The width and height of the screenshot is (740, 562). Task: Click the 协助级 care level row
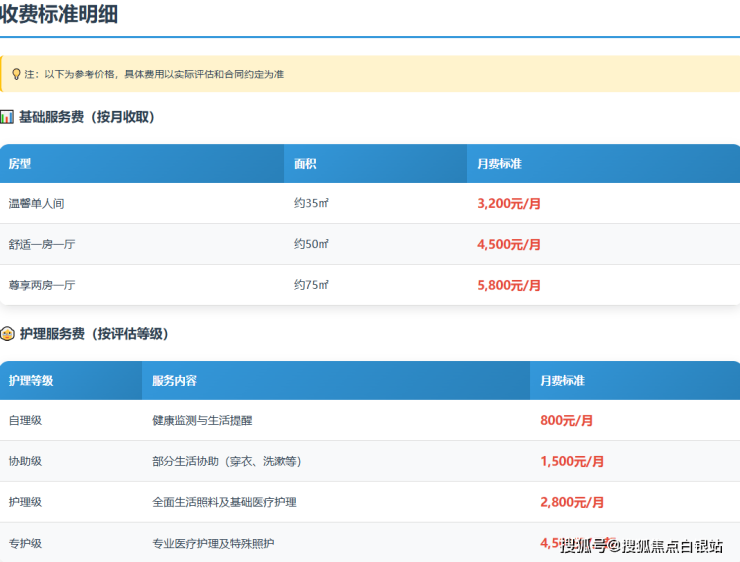point(25,461)
